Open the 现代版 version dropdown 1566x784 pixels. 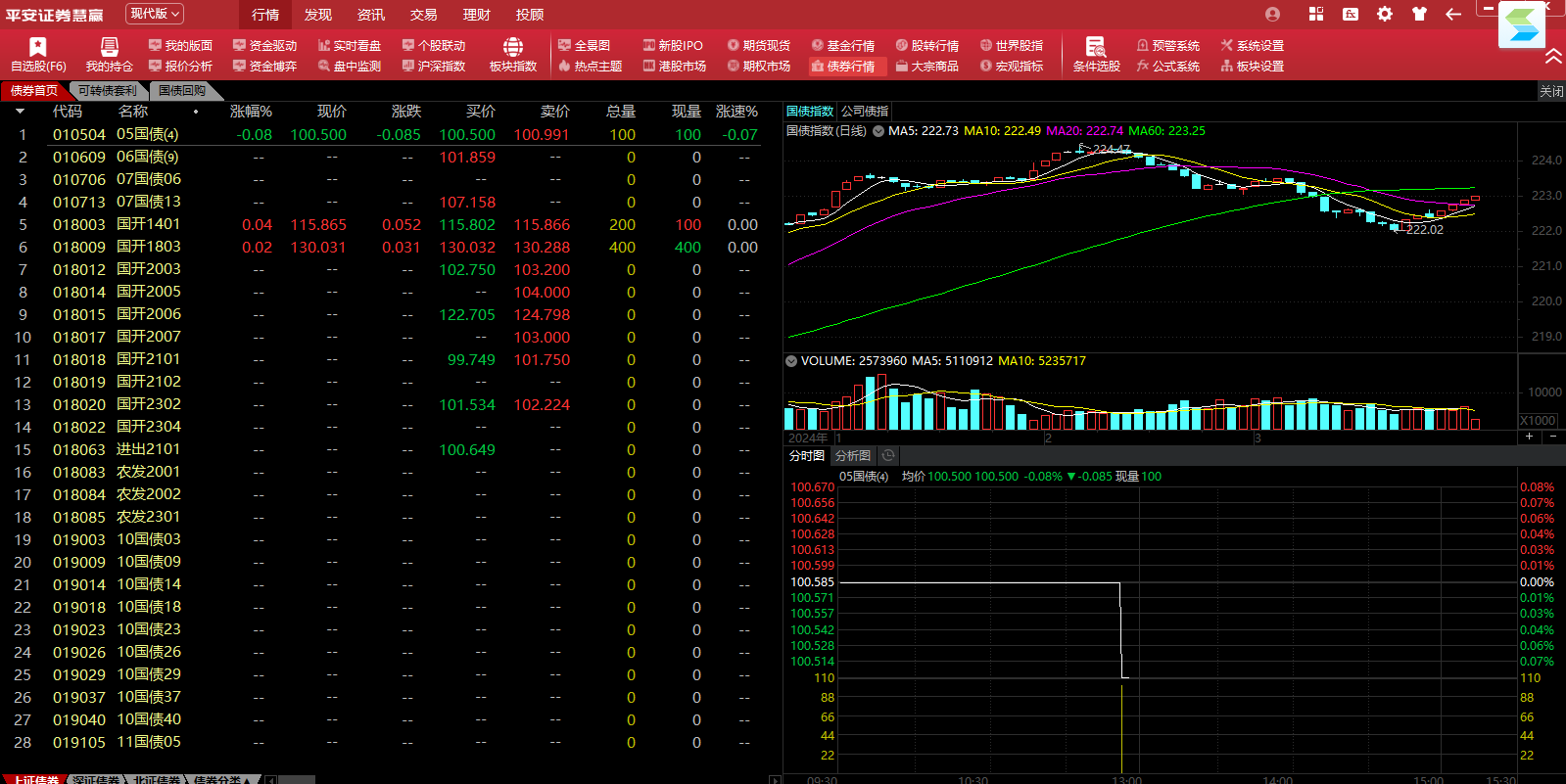coord(155,14)
